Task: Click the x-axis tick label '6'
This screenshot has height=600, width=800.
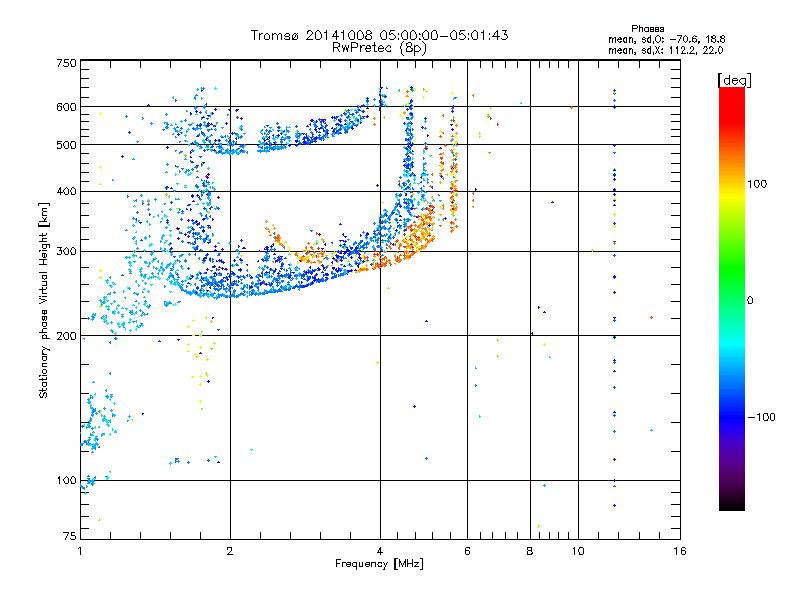Action: 467,551
